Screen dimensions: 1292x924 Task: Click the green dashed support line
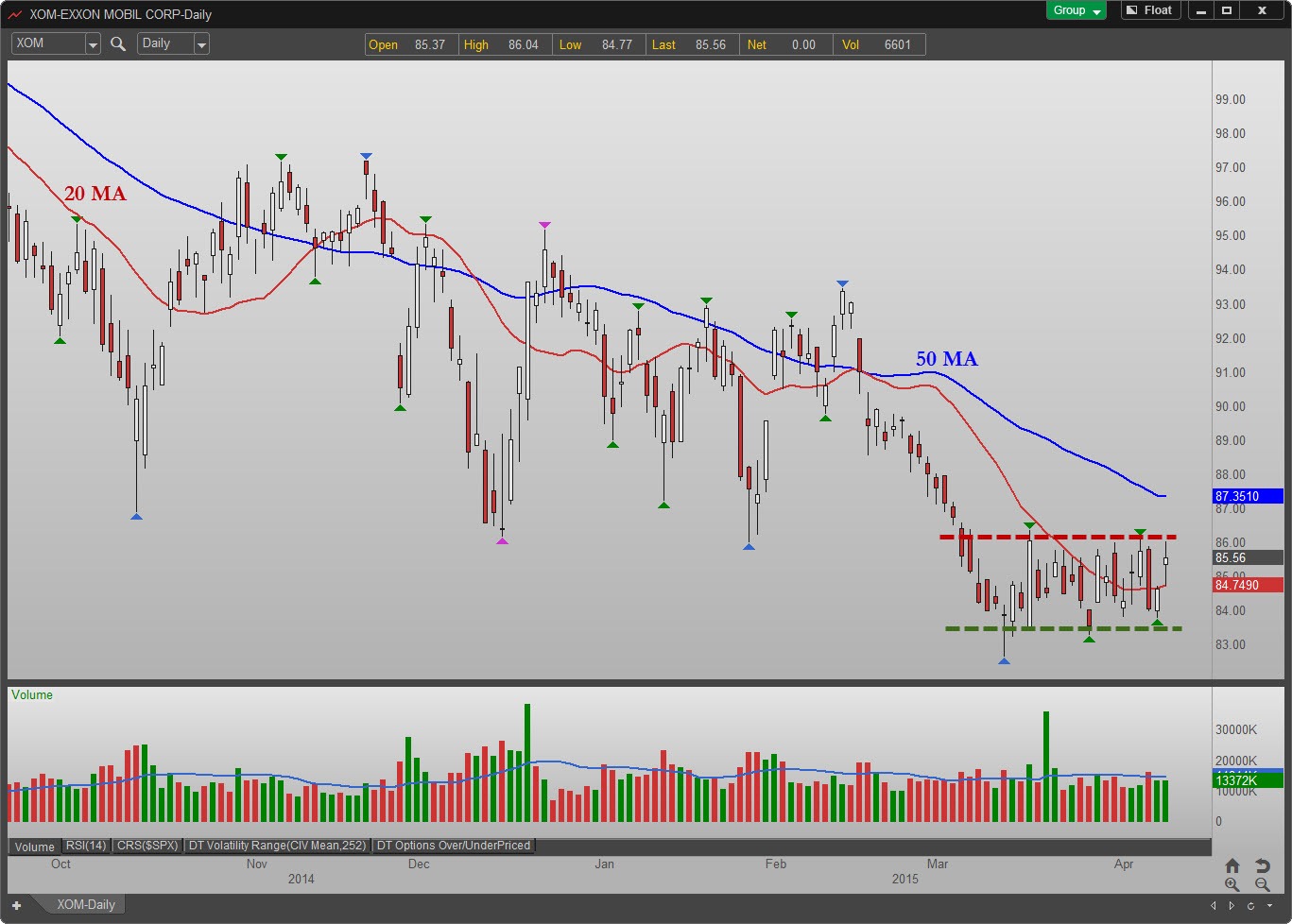[1063, 628]
